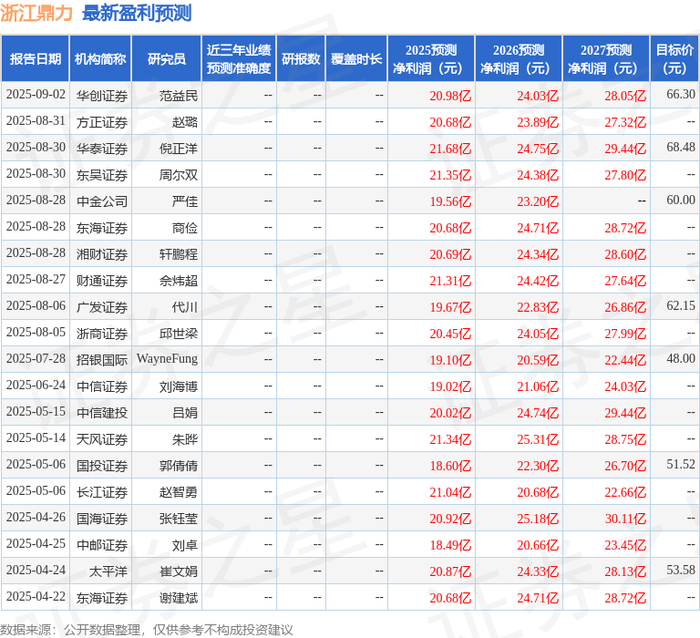
Task: Click target price 62.15
Action: (681, 306)
